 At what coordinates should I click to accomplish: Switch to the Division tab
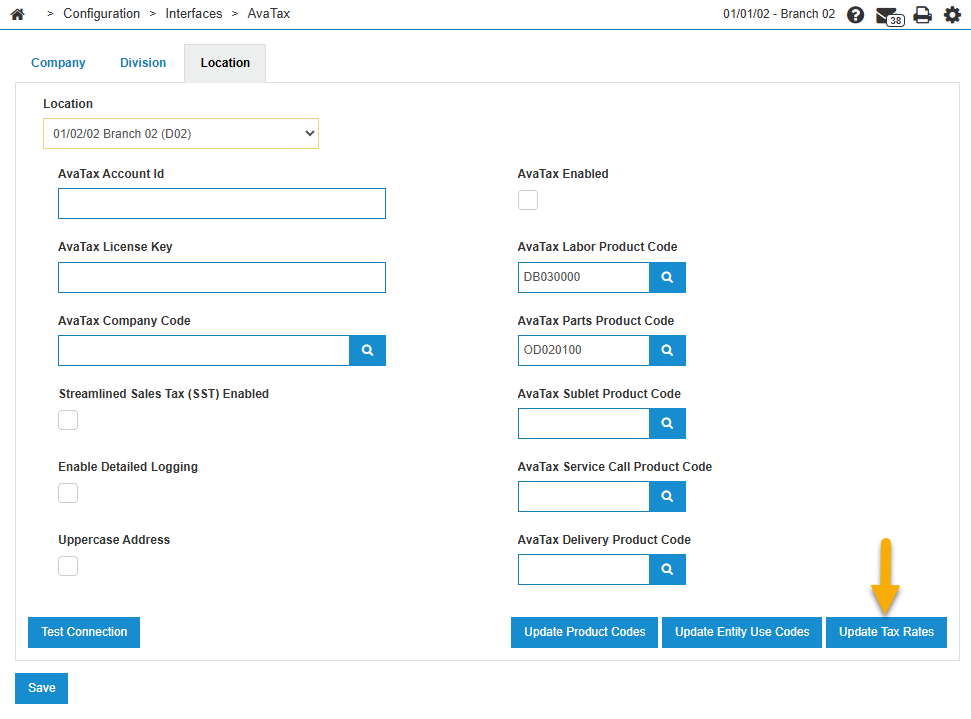pos(143,63)
